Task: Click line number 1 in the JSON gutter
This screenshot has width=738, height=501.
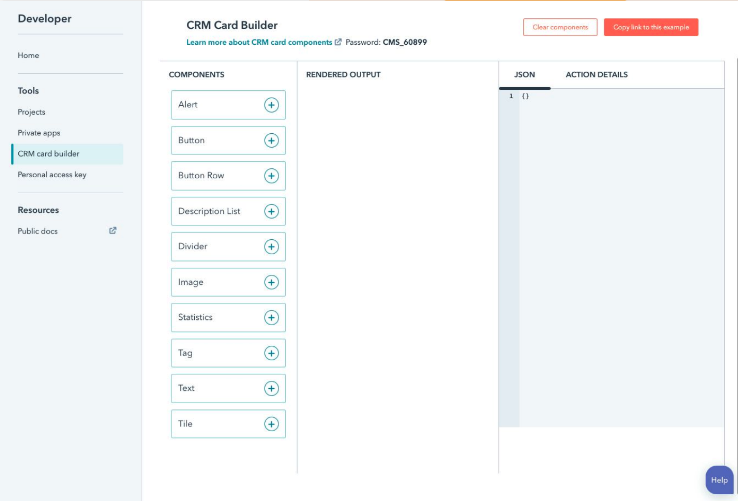Action: click(x=511, y=96)
